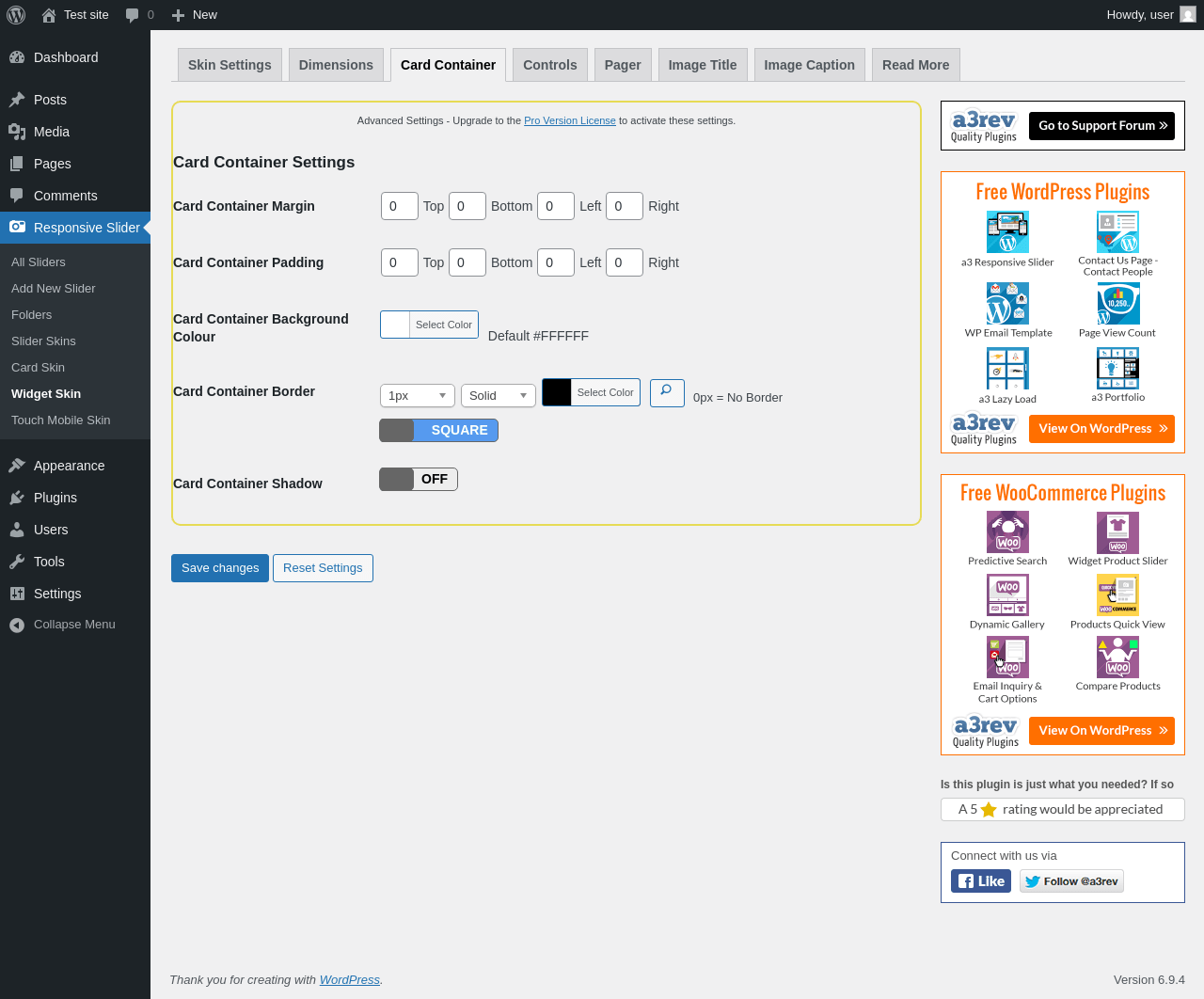This screenshot has height=999, width=1204.
Task: Click the WP Email Template plugin icon
Action: pos(1007,303)
